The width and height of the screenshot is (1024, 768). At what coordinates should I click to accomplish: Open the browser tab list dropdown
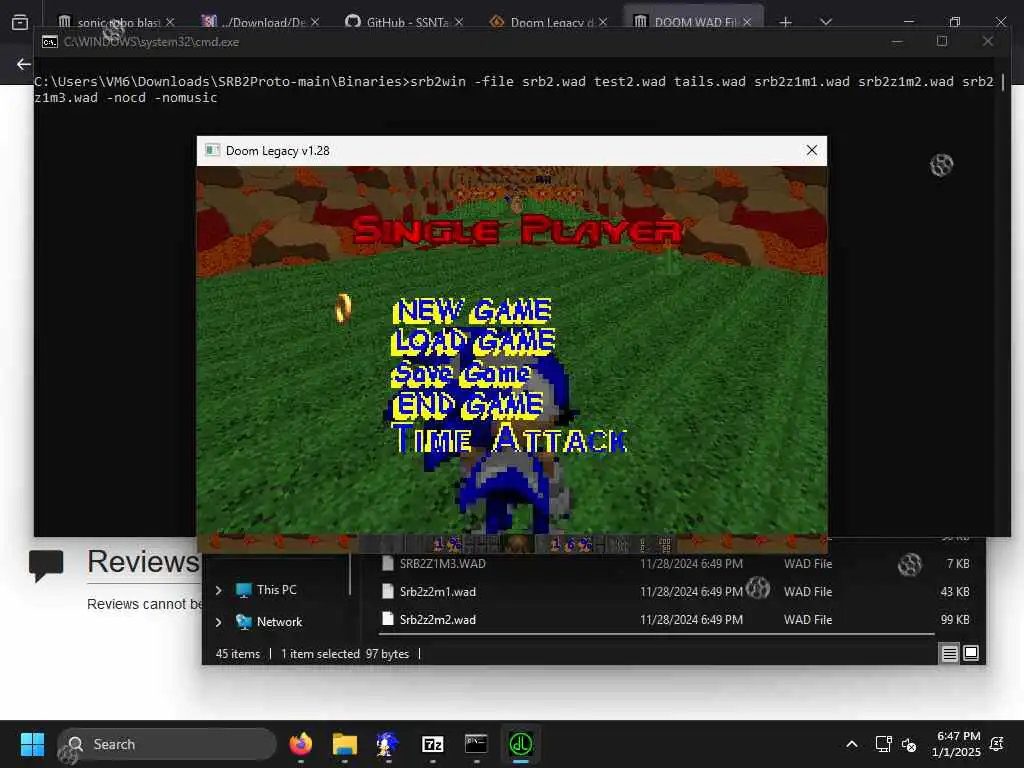tap(825, 22)
